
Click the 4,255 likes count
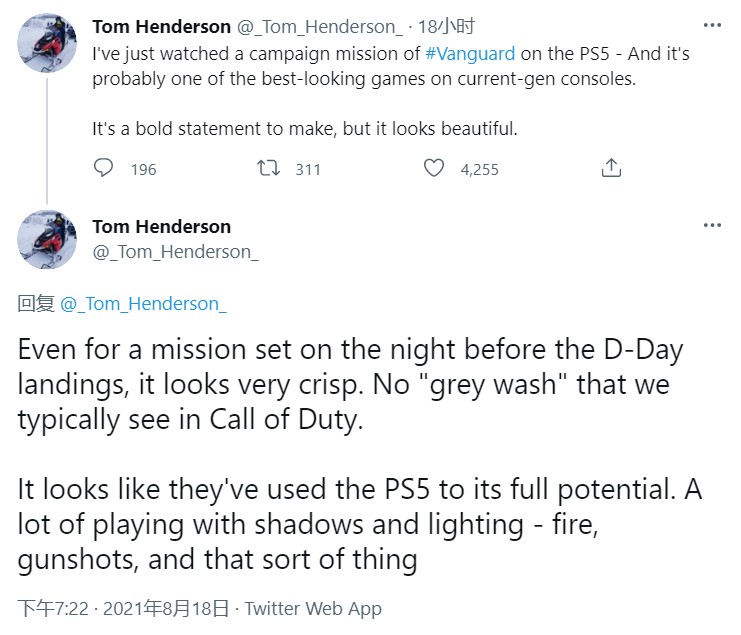pos(479,170)
